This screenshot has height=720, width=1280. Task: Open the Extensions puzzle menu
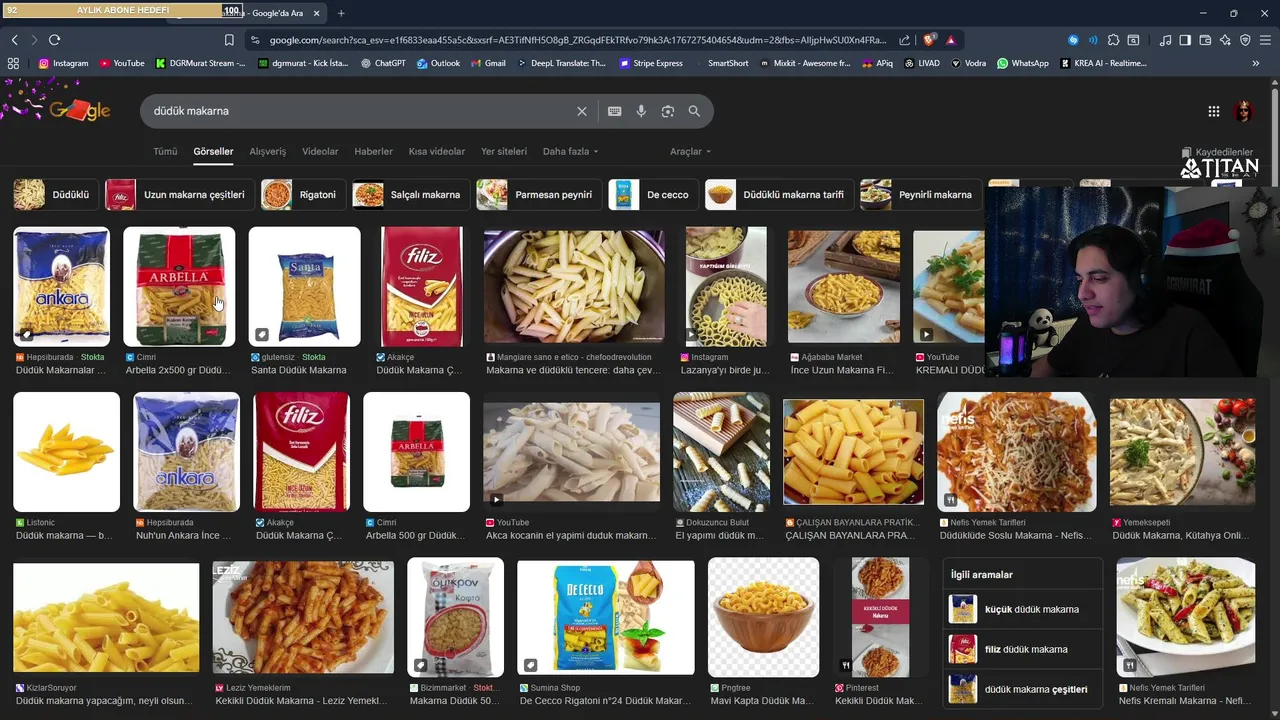point(1113,40)
